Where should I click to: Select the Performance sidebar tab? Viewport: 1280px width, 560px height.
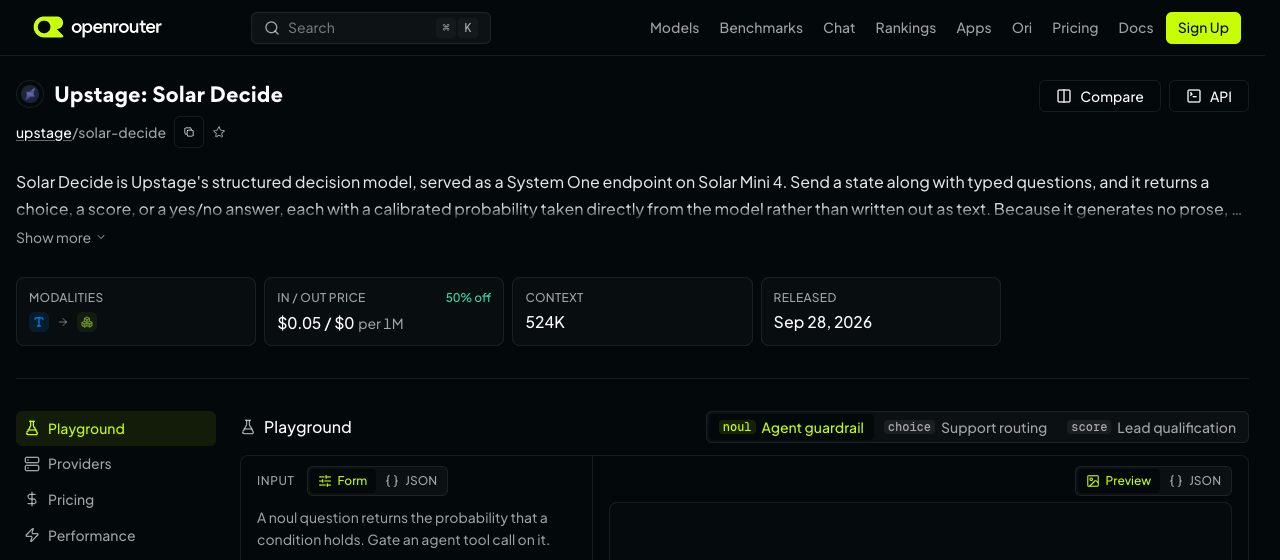click(x=116, y=536)
